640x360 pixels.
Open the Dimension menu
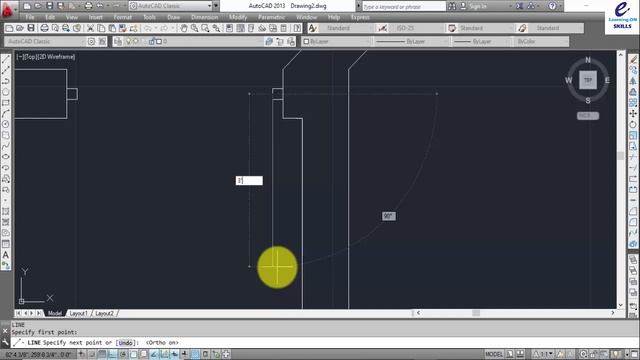pos(204,17)
